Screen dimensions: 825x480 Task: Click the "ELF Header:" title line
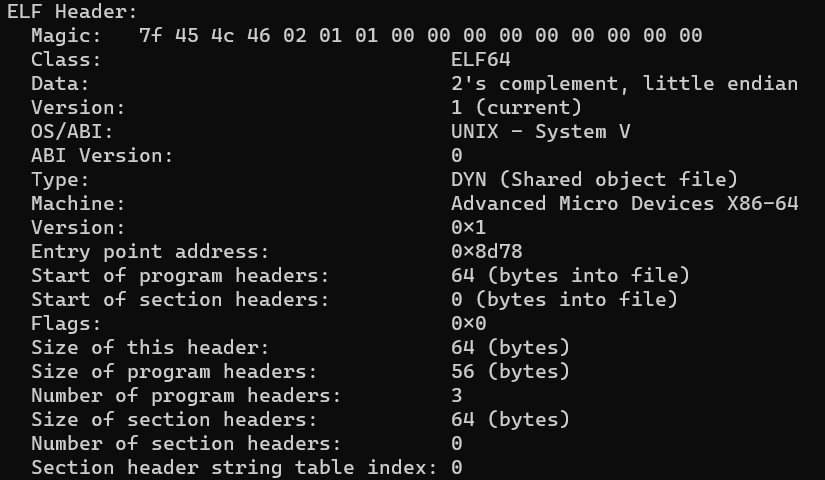pyautogui.click(x=73, y=12)
